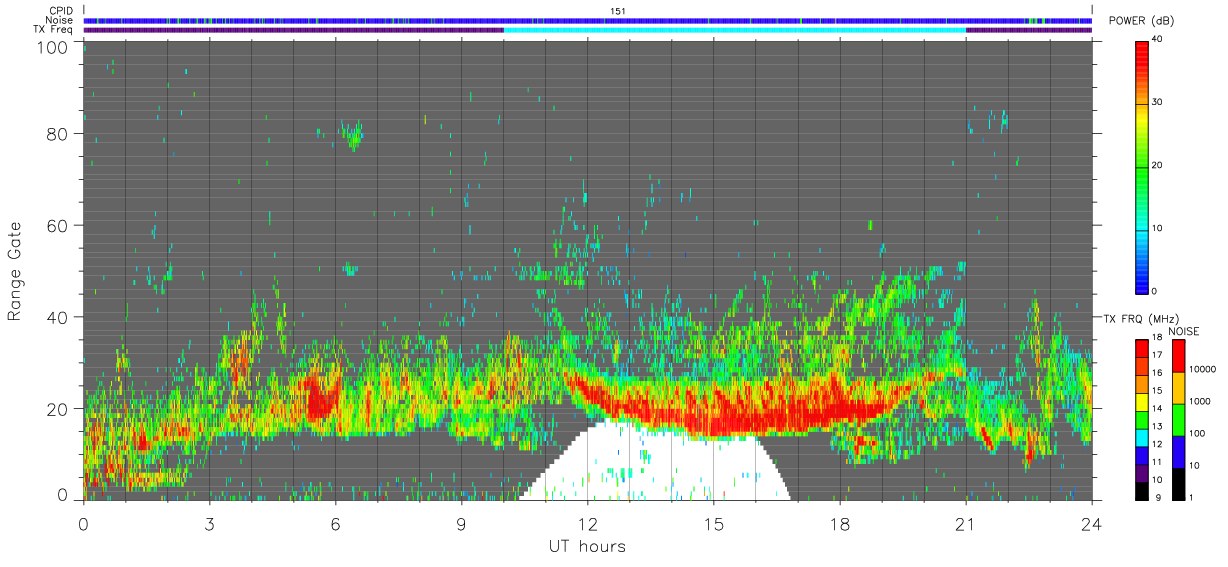The image size is (1228, 567).
Task: Click the black bottom block of NOISE legend
Action: (x=1178, y=482)
